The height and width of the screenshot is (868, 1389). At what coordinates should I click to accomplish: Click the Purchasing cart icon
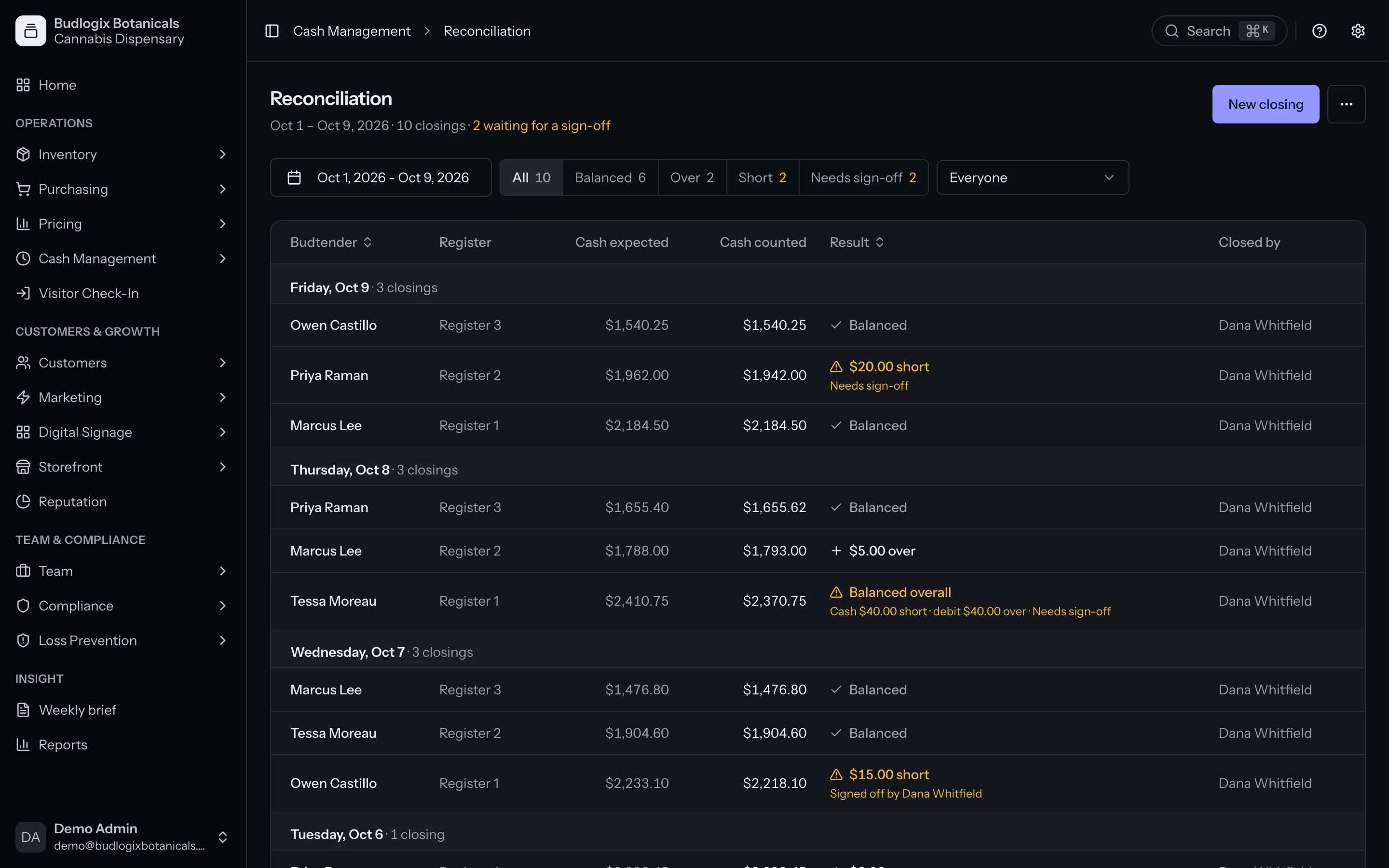pos(23,189)
